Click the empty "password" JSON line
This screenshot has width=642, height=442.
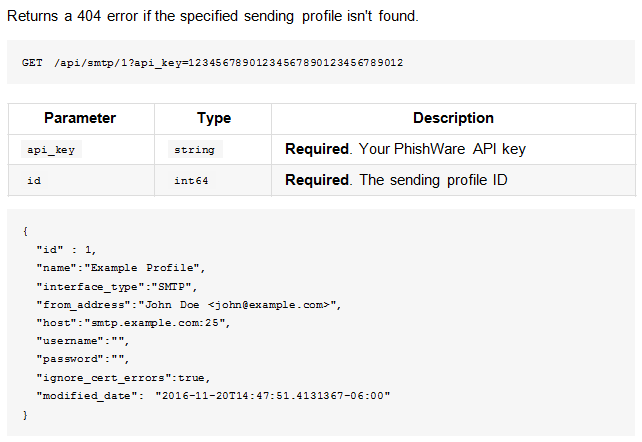tap(83, 359)
